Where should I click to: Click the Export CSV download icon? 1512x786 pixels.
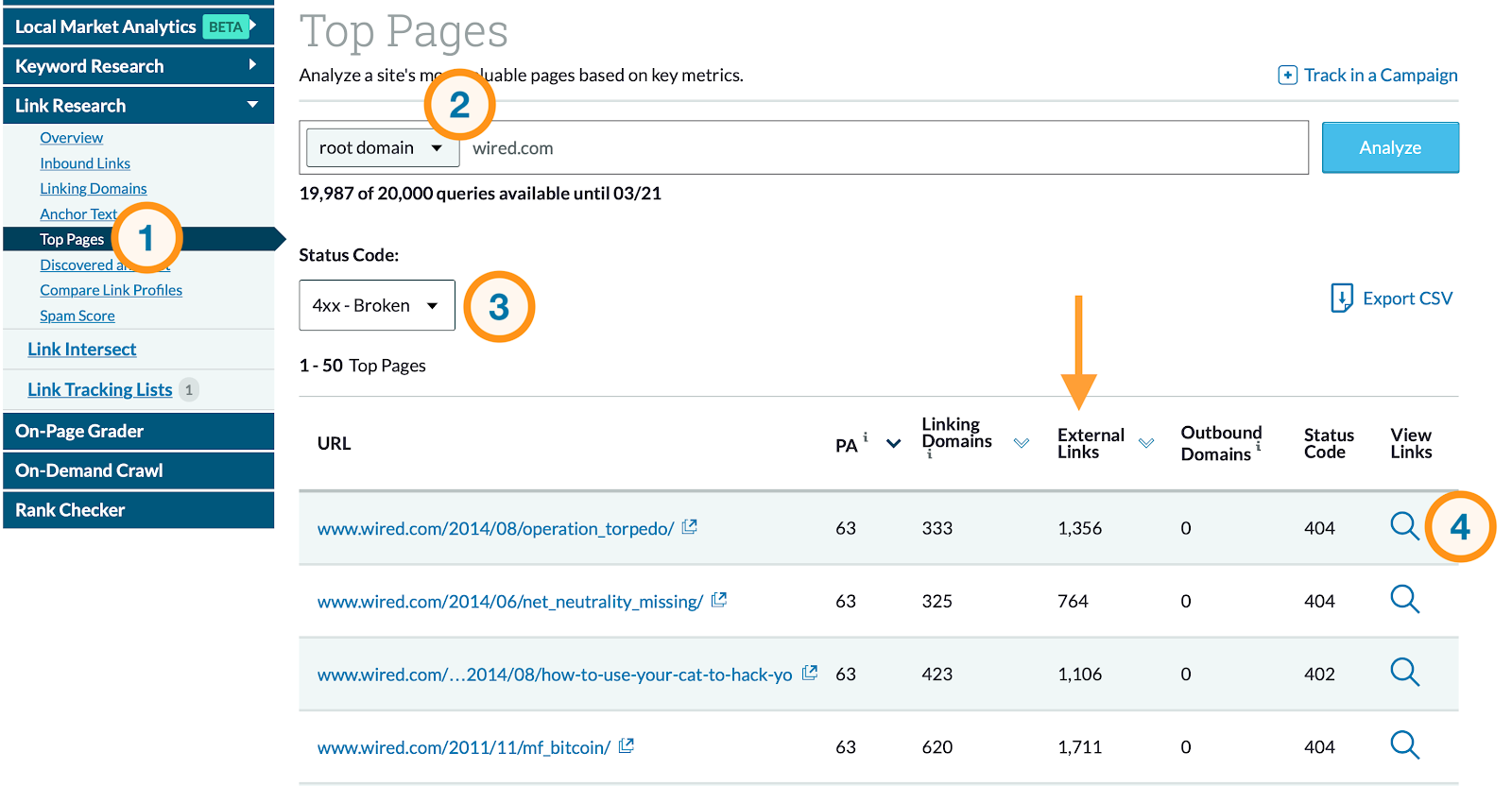pos(1341,299)
